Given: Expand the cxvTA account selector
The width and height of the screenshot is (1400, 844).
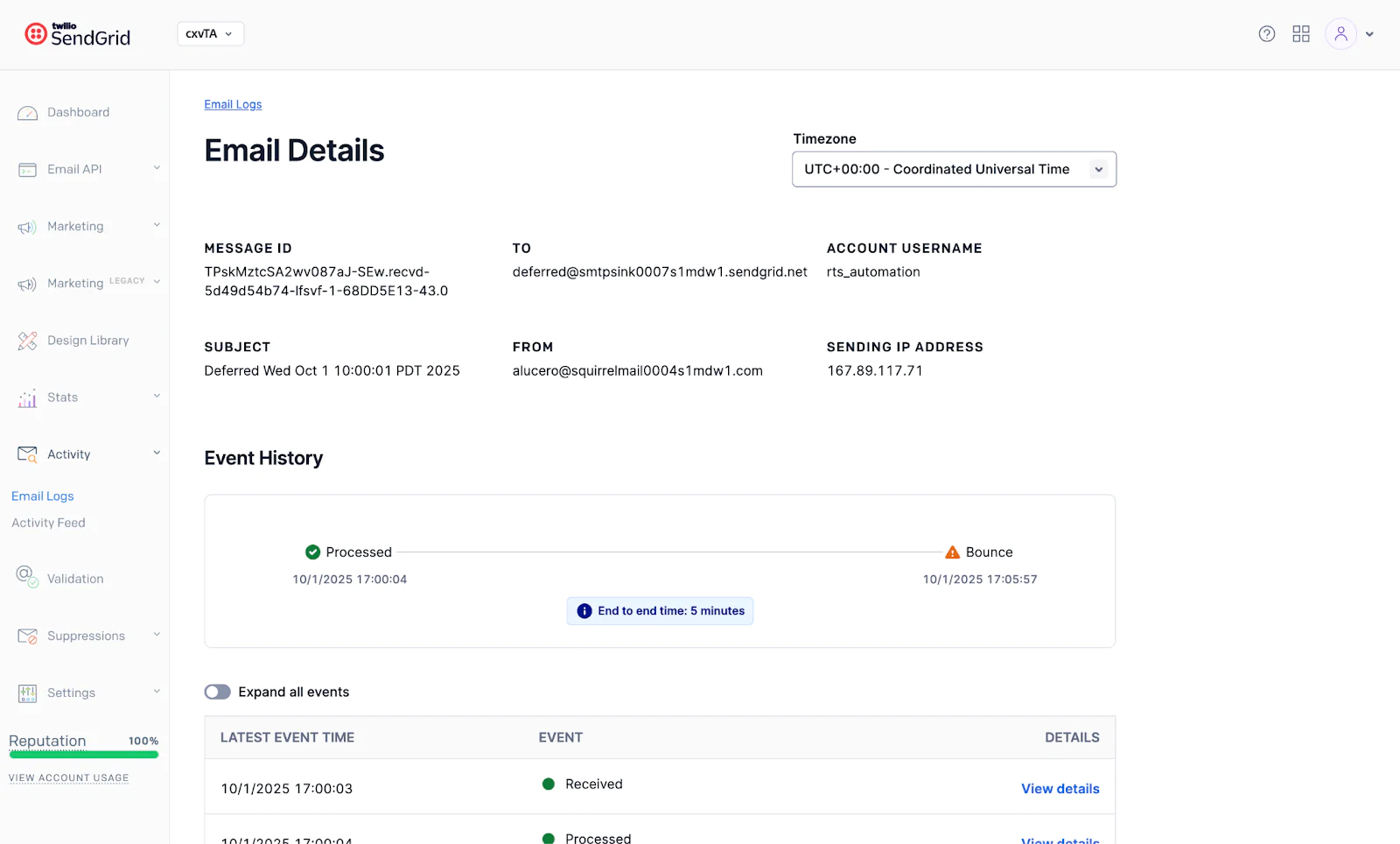Looking at the screenshot, I should tap(210, 33).
